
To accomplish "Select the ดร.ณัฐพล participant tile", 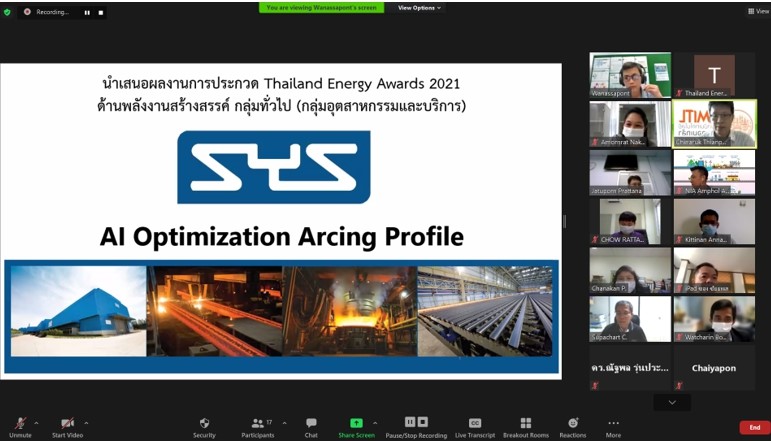I will click(630, 368).
